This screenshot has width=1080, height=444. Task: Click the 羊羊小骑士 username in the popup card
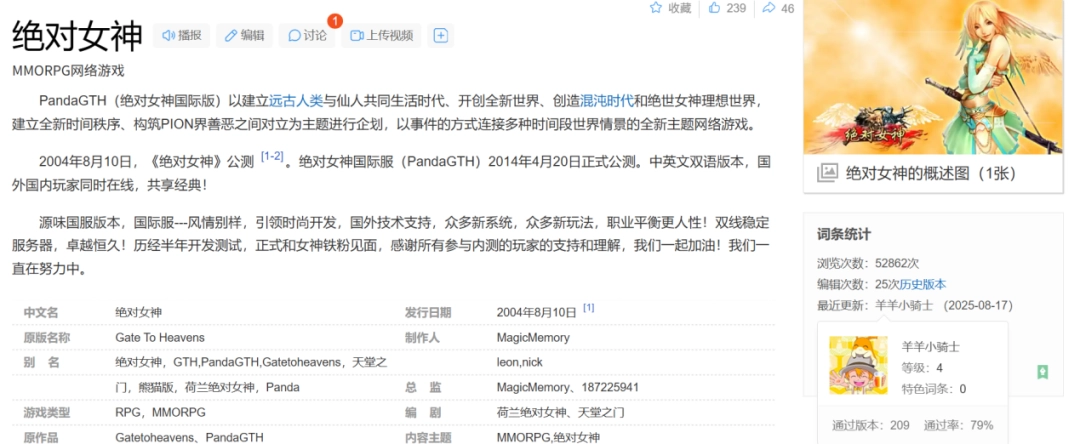pos(930,346)
